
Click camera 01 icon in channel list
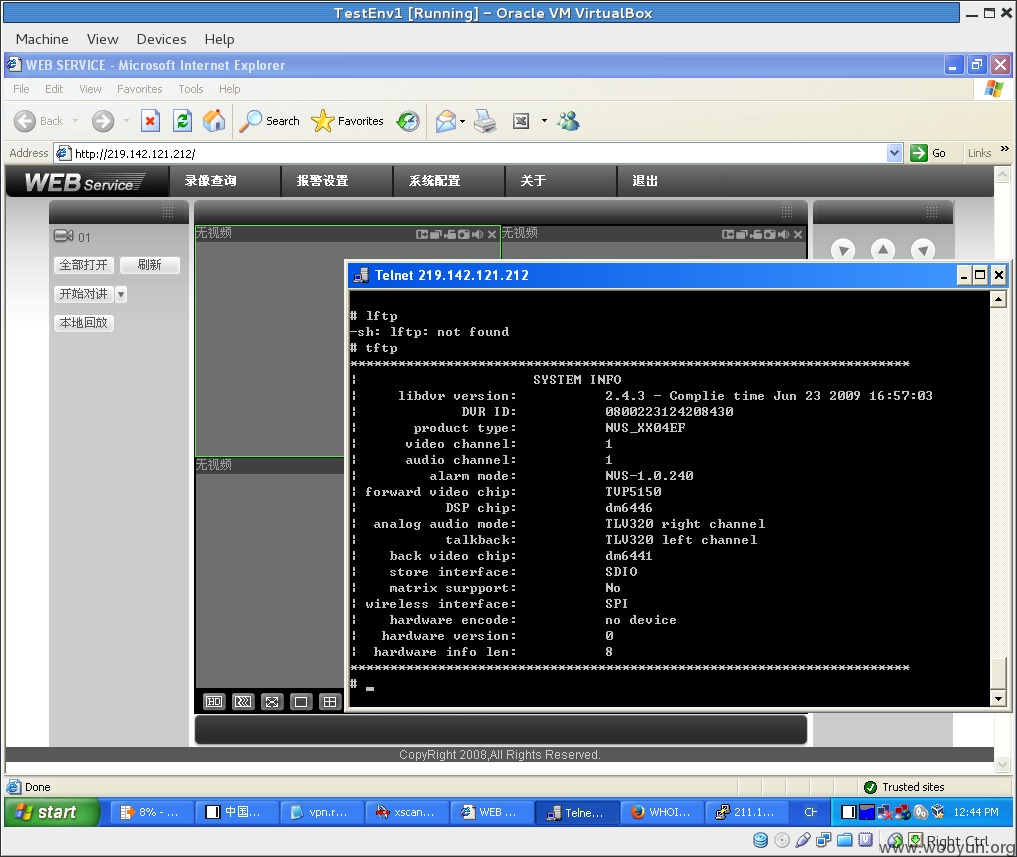pyautogui.click(x=64, y=235)
